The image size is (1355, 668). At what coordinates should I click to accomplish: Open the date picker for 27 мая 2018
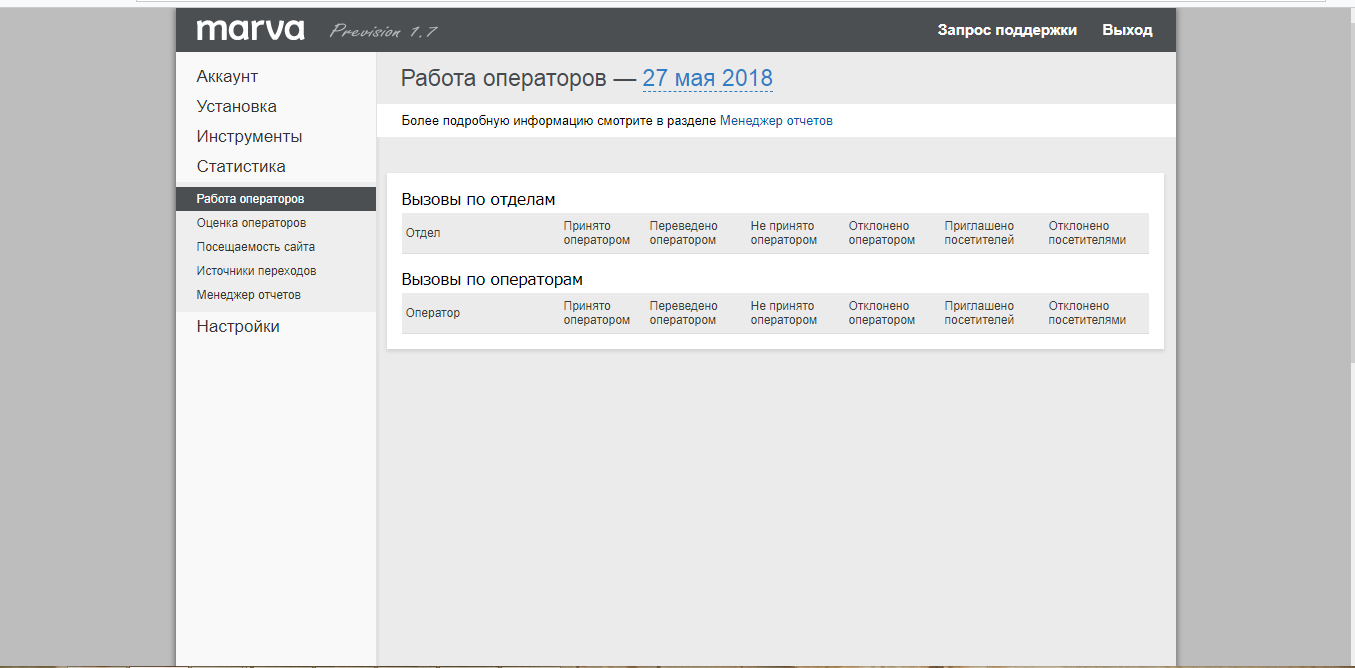(707, 77)
